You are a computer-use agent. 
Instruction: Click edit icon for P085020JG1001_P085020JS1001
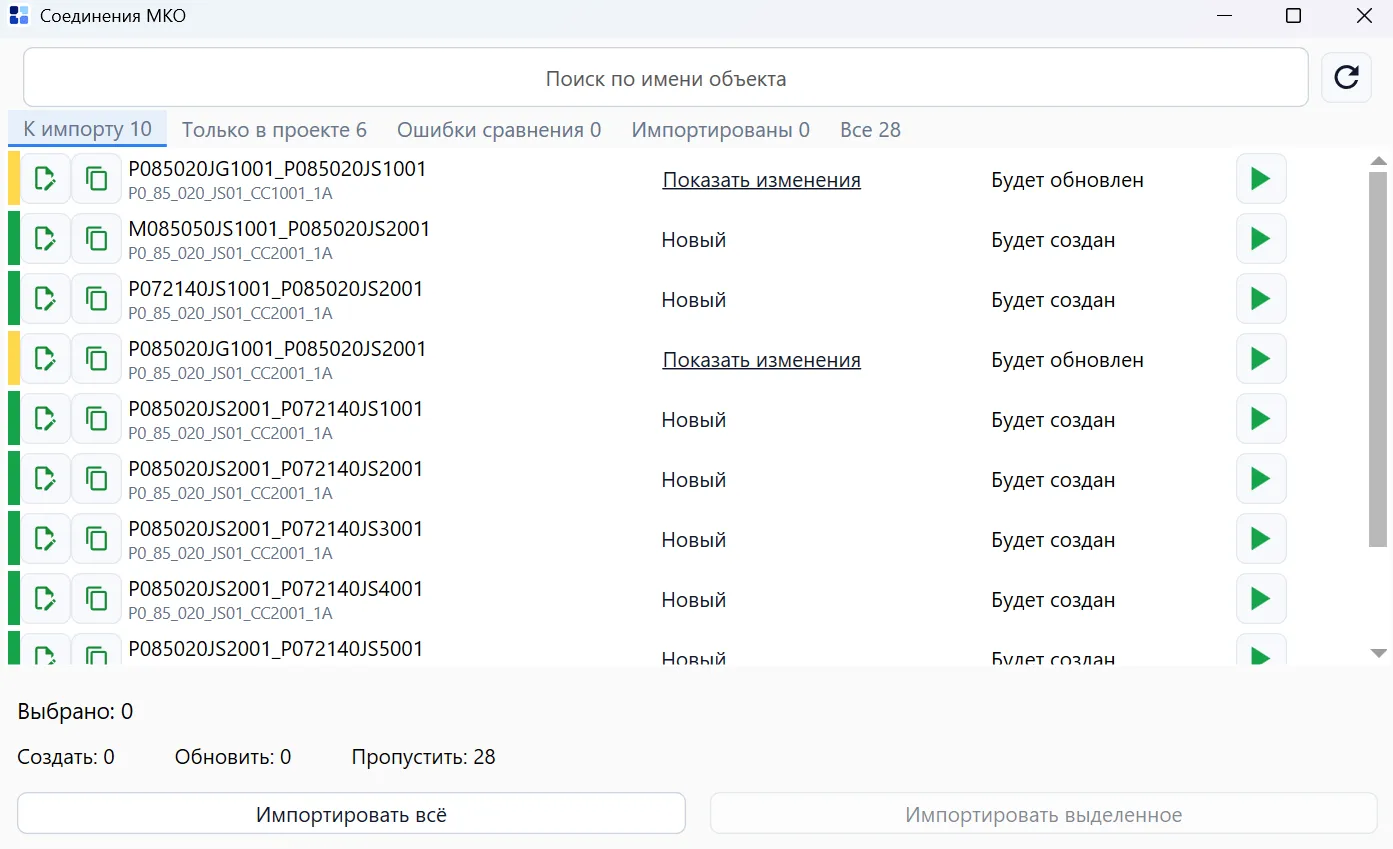45,179
